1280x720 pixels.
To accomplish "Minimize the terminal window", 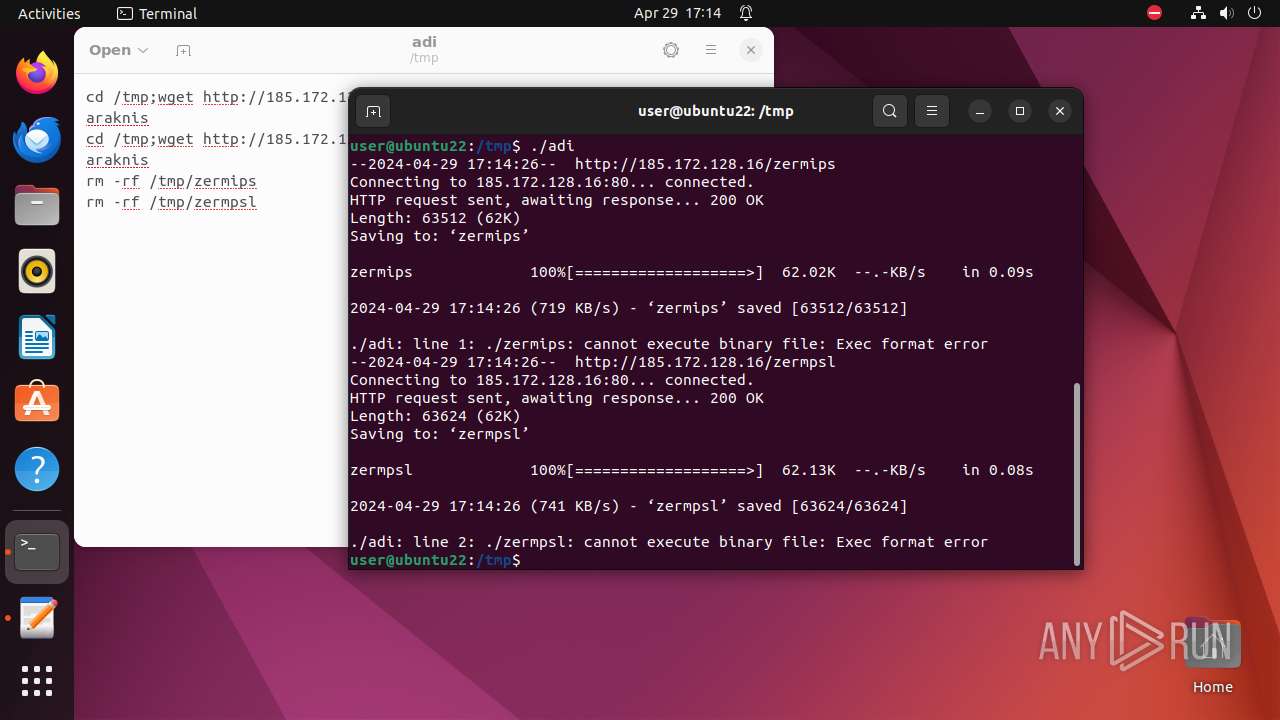I will (x=980, y=111).
